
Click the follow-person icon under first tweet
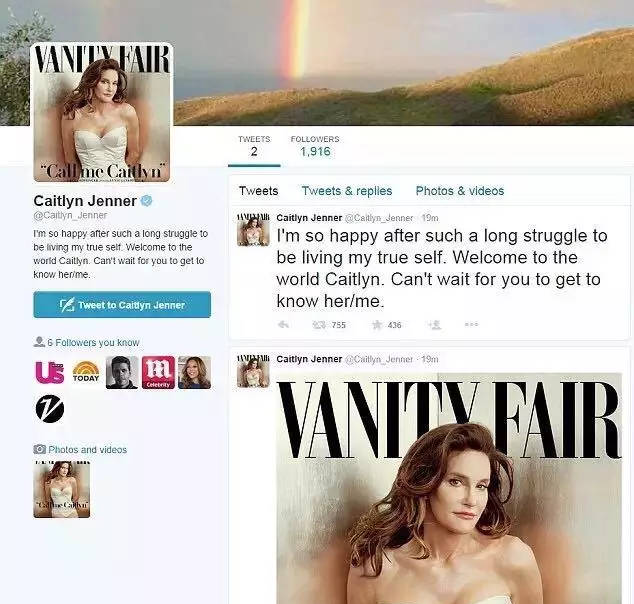[x=435, y=325]
